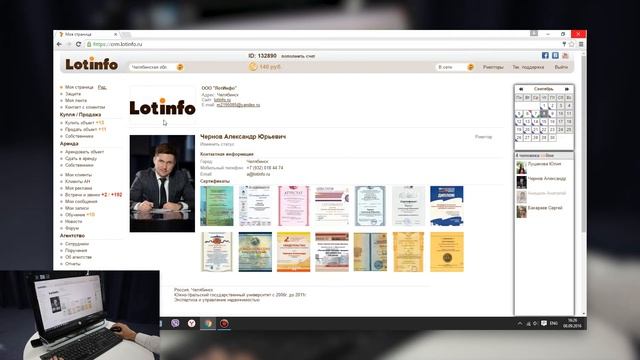Open the blue "Диплом" certificate thumbnail
The image size is (640, 360).
click(x=447, y=206)
